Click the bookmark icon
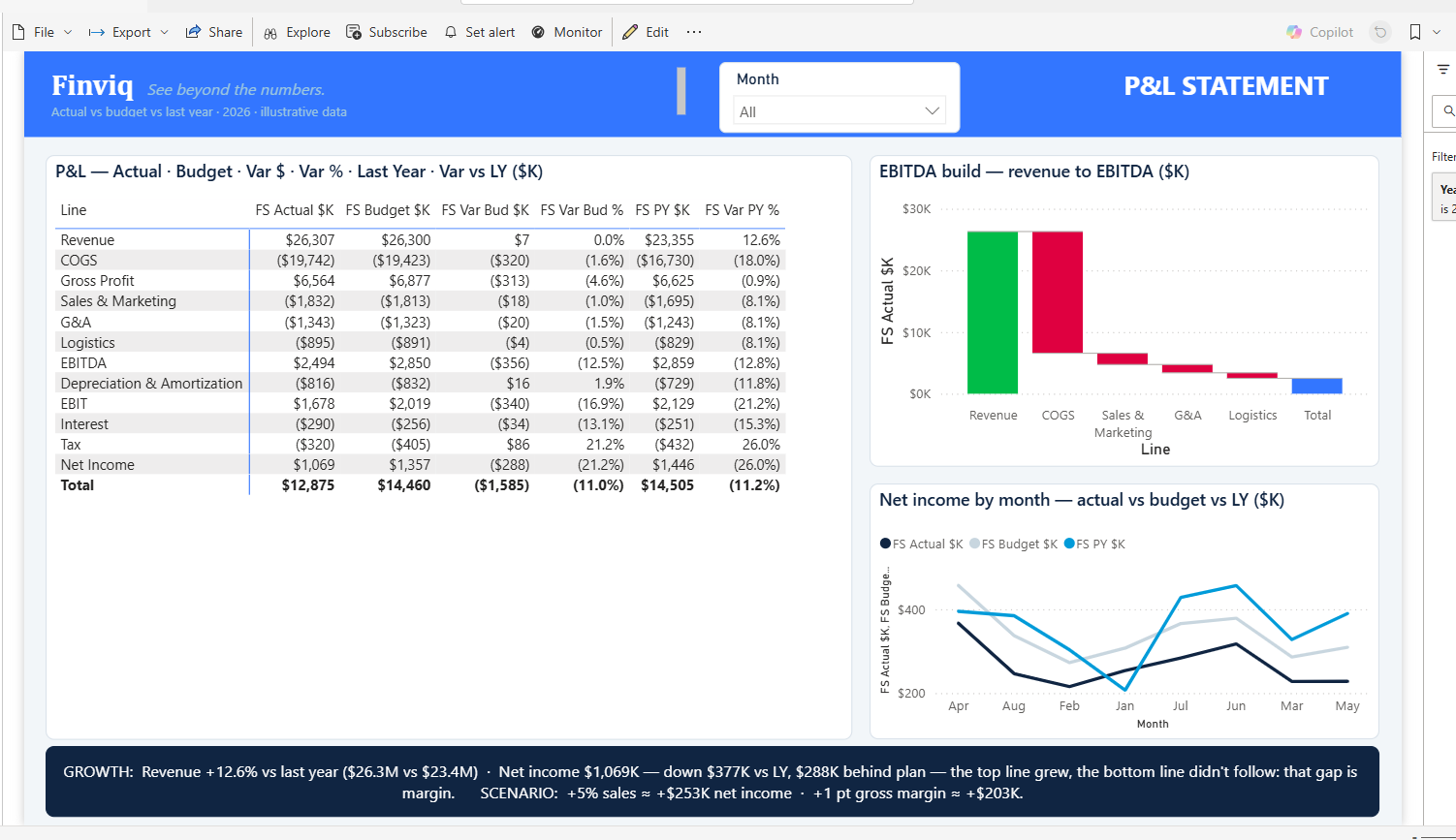1456x840 pixels. click(1415, 32)
